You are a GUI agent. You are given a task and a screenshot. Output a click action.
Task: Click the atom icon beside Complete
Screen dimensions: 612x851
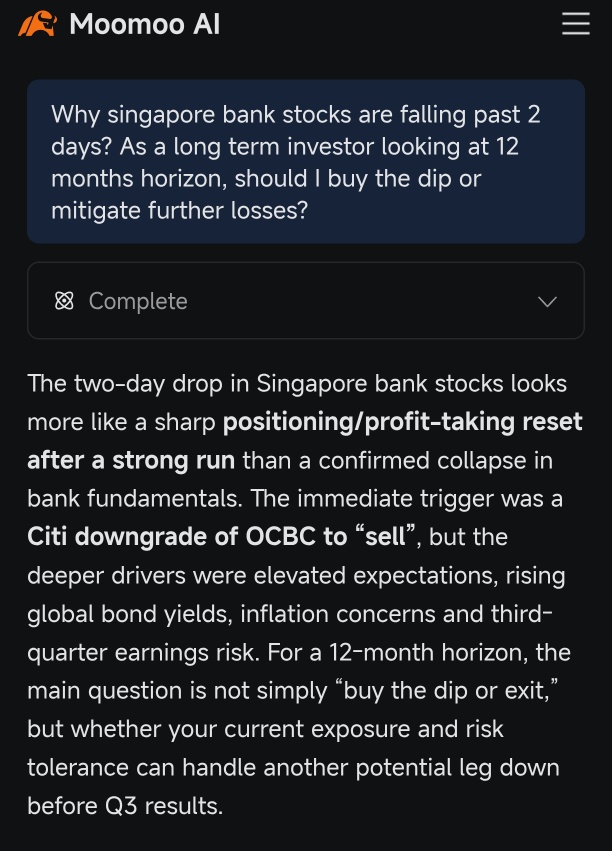pos(64,301)
